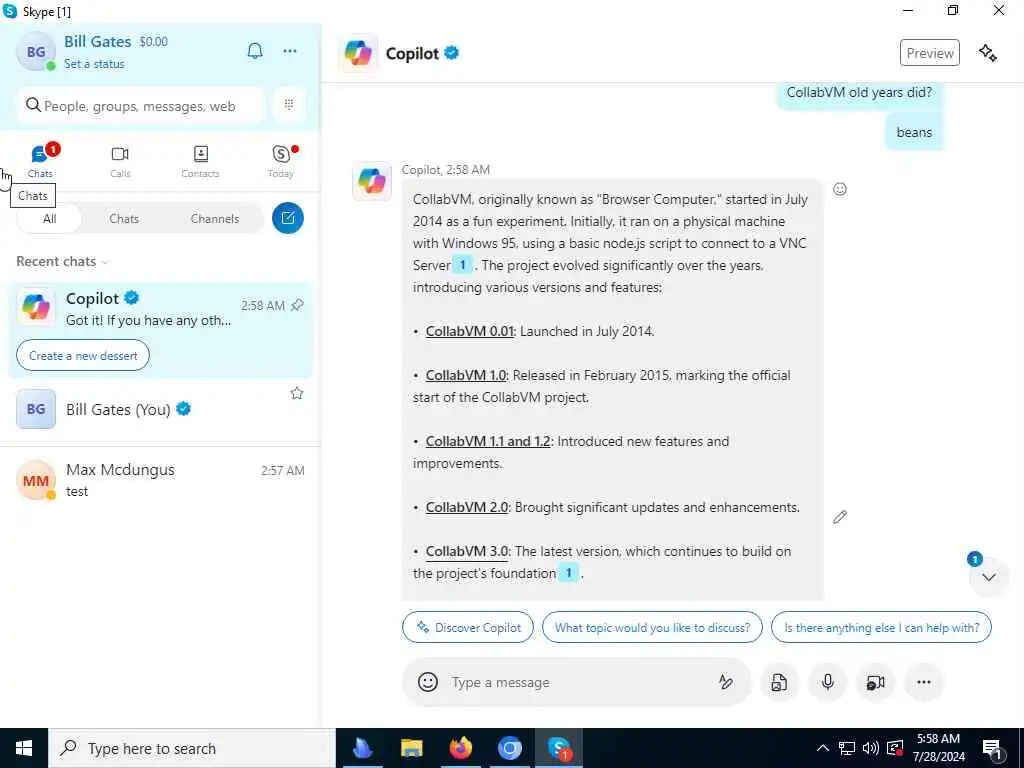Image resolution: width=1024 pixels, height=768 pixels.
Task: Launch Firefox from the taskbar
Action: coord(460,748)
